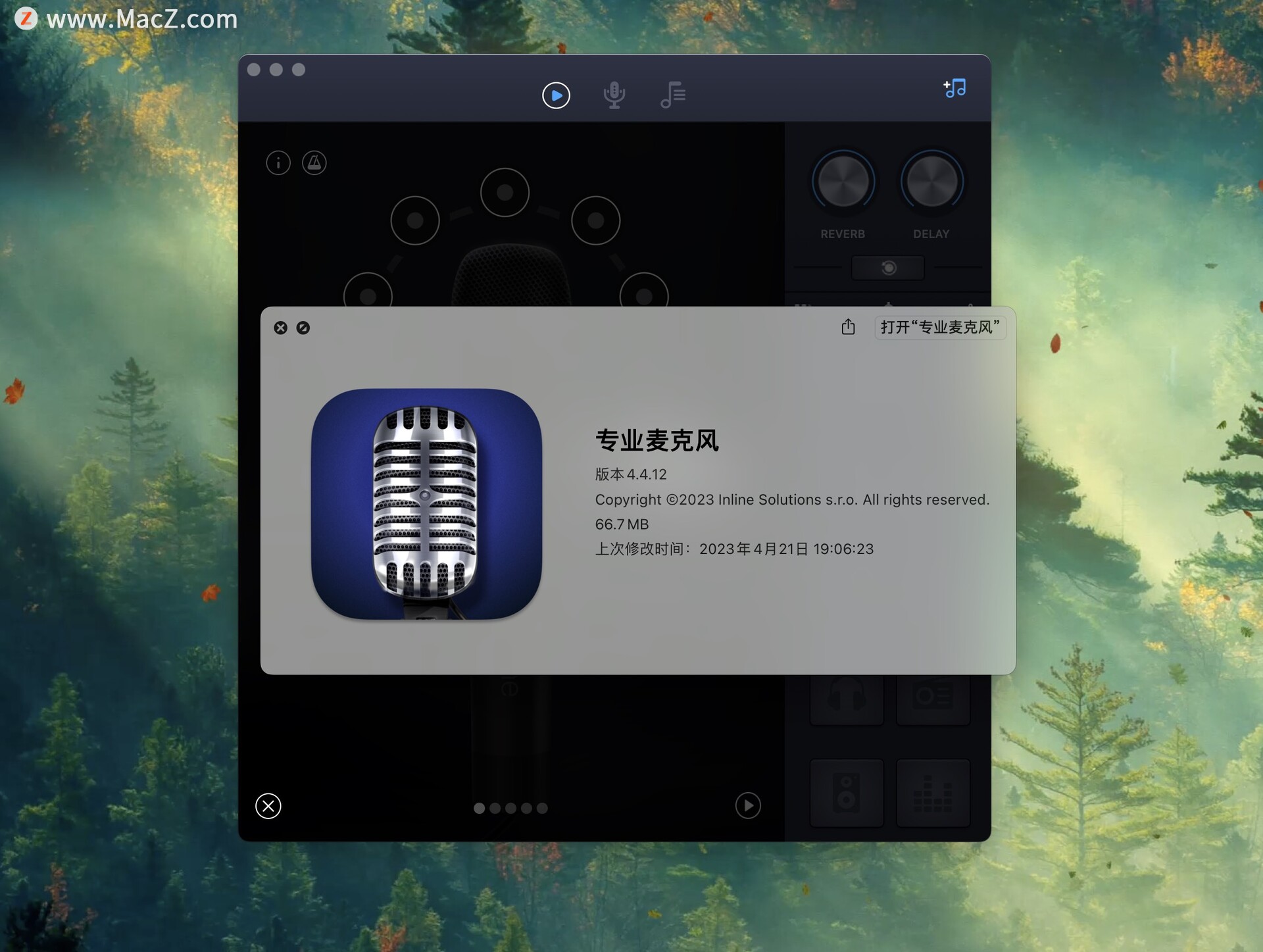
Task: Open the equalizer icon in the effects grid
Action: click(x=933, y=793)
